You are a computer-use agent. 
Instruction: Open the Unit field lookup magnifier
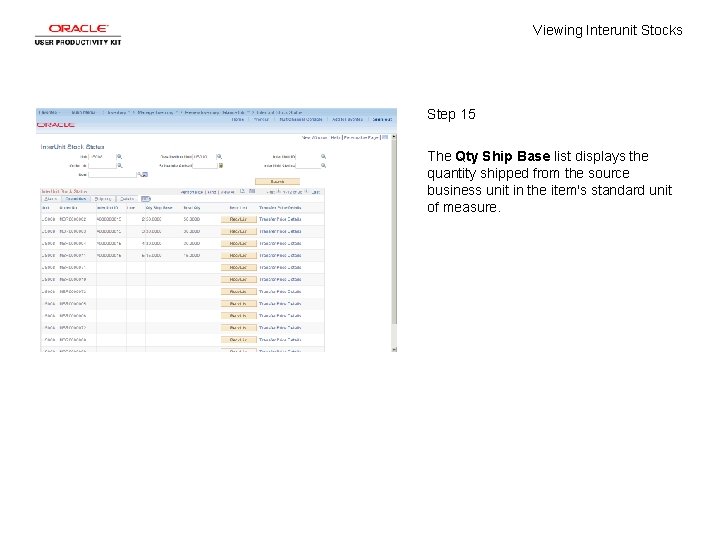tap(119, 157)
